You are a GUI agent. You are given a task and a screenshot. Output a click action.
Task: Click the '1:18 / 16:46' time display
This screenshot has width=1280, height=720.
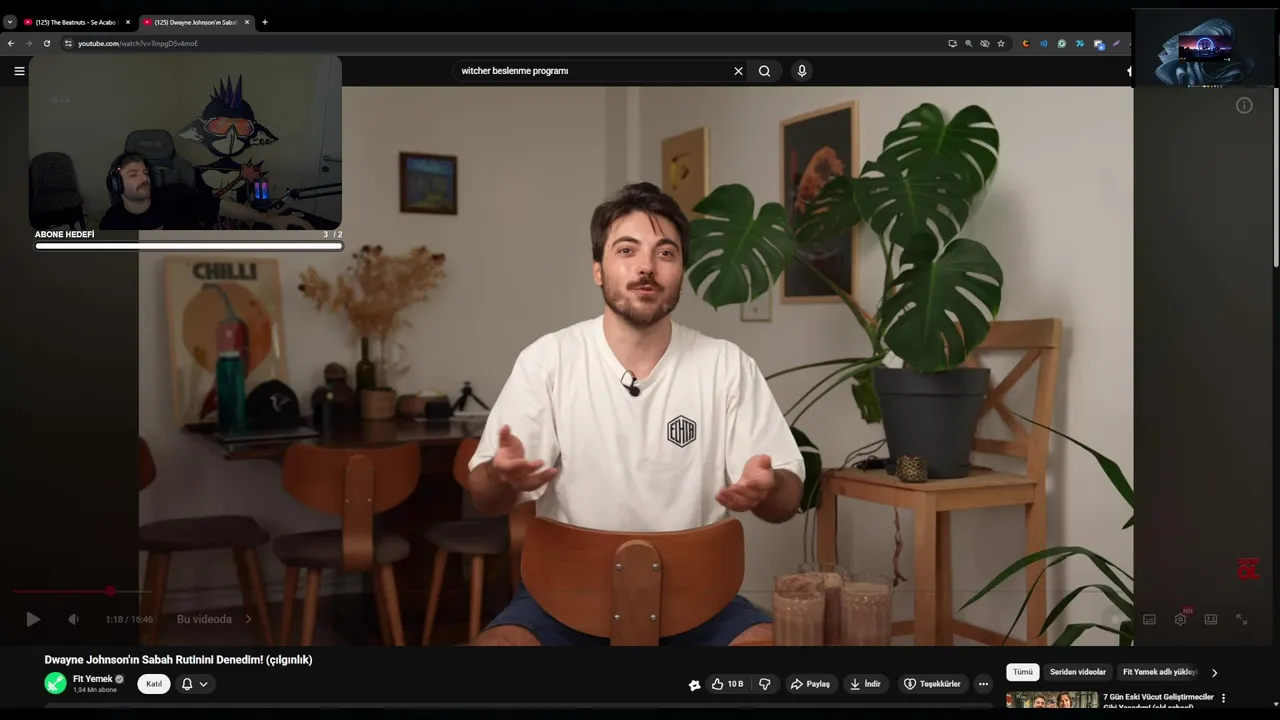point(129,619)
